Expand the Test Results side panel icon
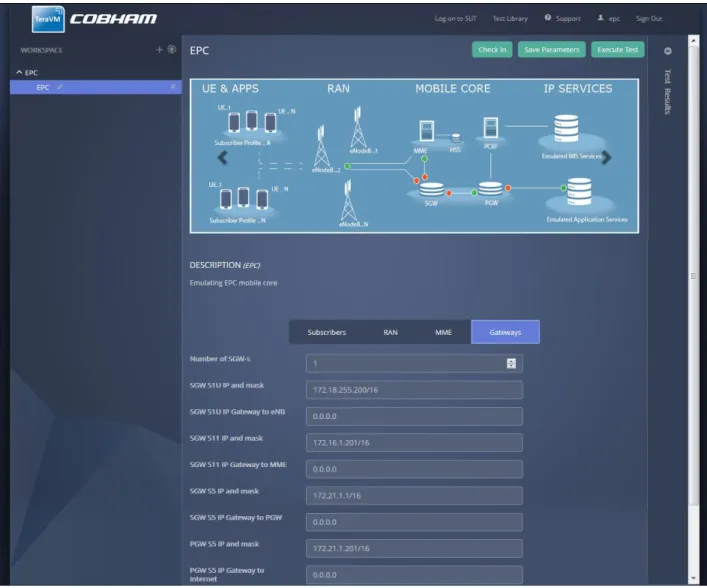The height and width of the screenshot is (588, 707). point(668,51)
